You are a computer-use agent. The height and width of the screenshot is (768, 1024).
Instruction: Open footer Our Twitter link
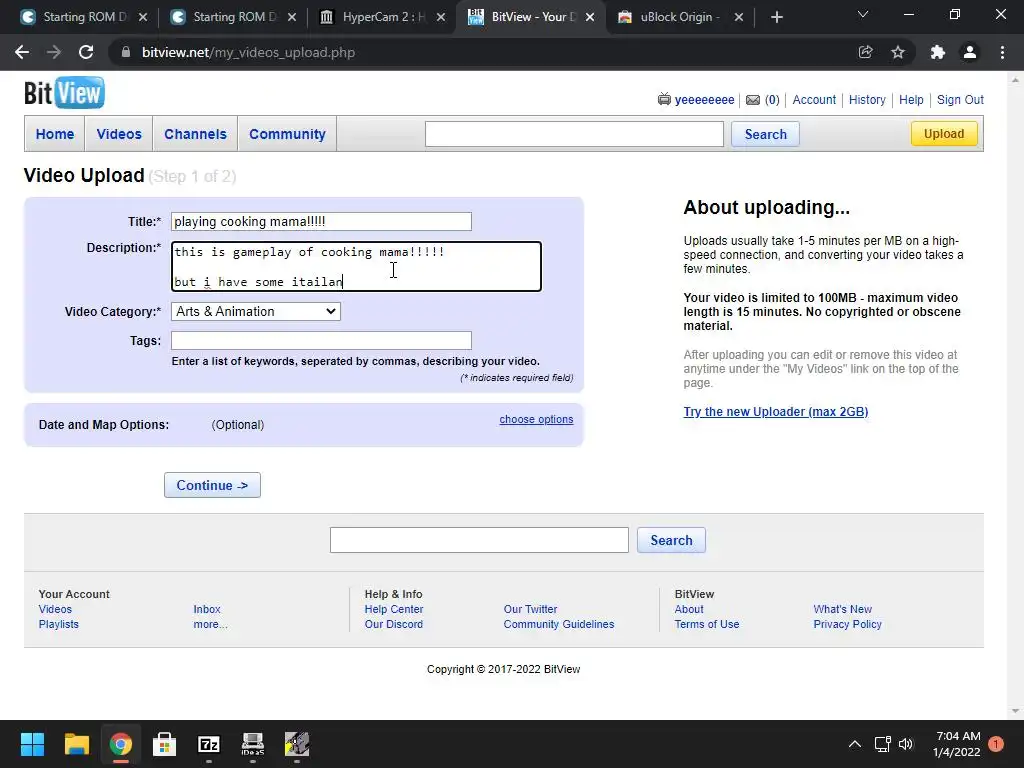click(x=530, y=609)
